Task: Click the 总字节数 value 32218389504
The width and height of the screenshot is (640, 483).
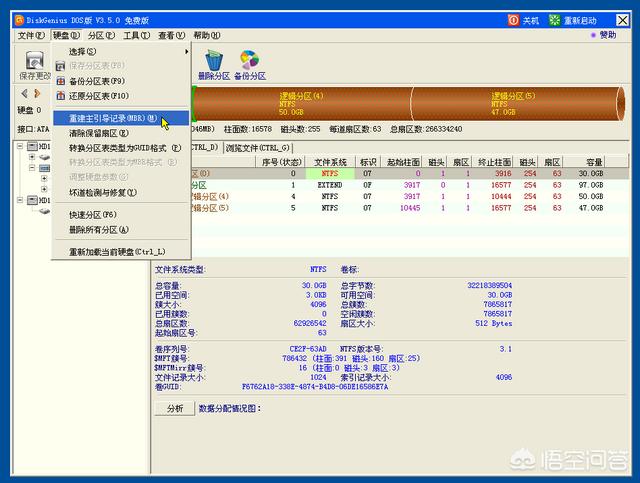Action: (489, 285)
